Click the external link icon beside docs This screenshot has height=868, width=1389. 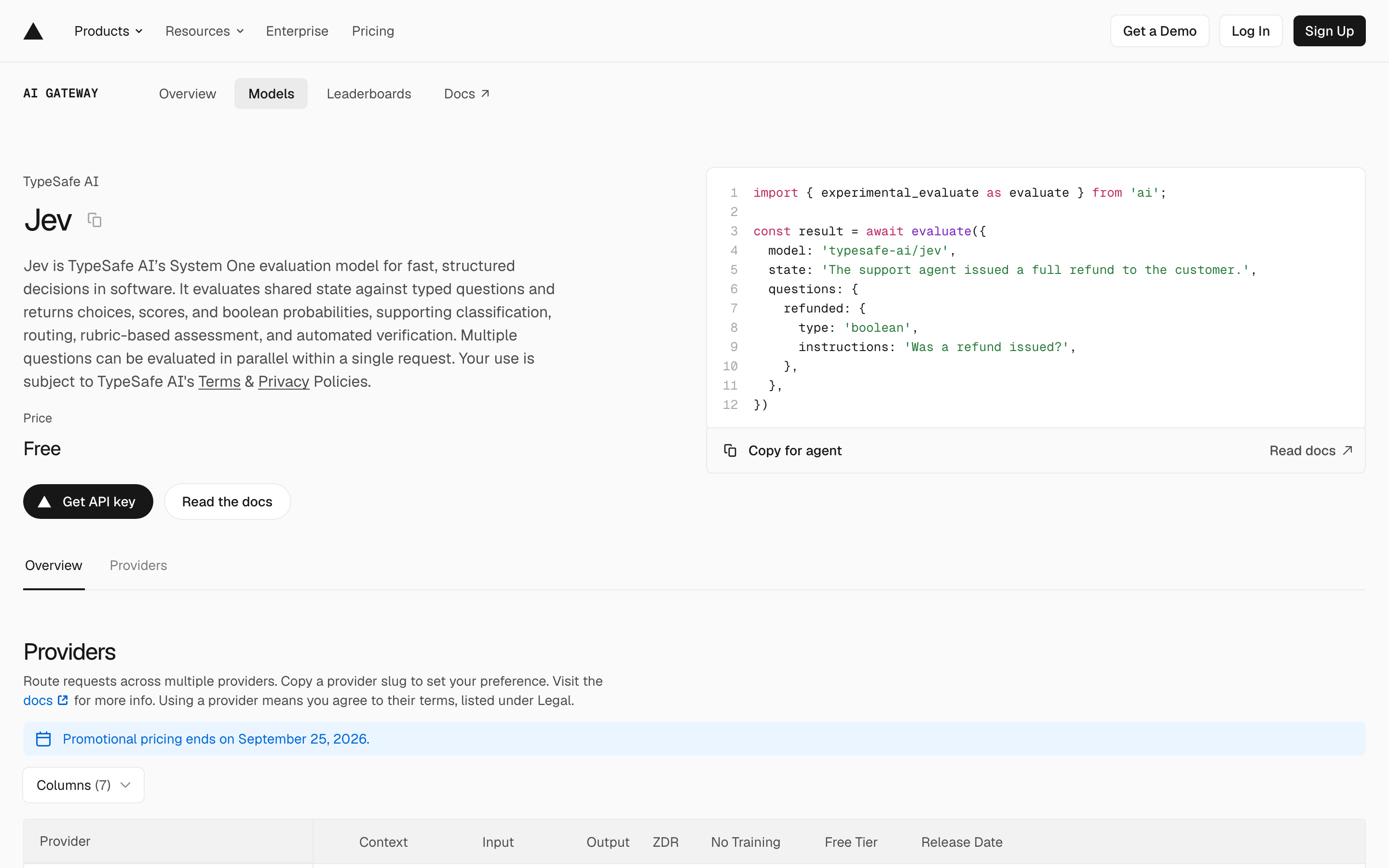click(x=63, y=700)
